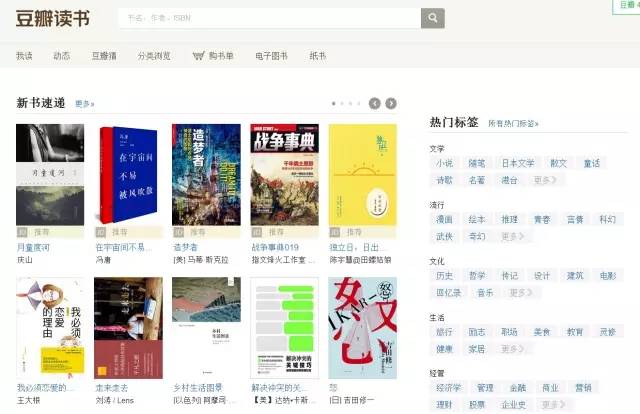Select the 诗歌 tag

pos(444,180)
